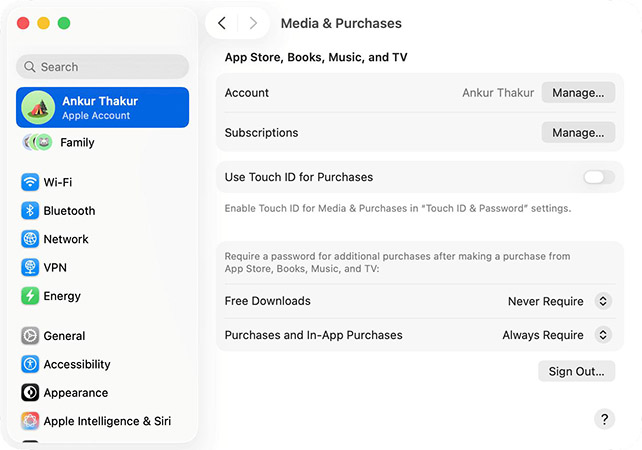642x450 pixels.
Task: Click gray Ankur Thakur account value
Action: tap(498, 93)
